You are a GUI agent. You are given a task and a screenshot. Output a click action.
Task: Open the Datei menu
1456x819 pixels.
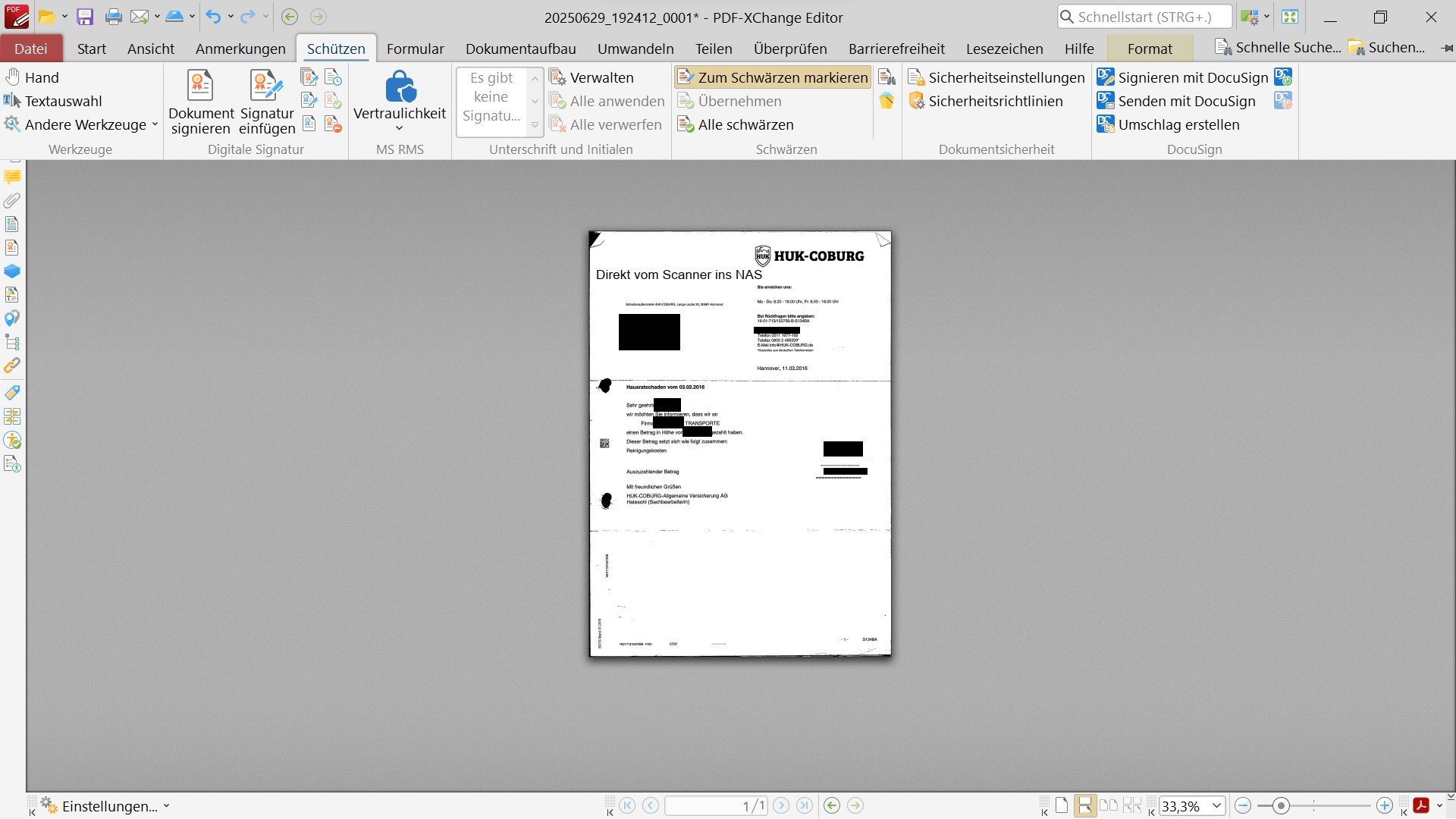coord(31,49)
